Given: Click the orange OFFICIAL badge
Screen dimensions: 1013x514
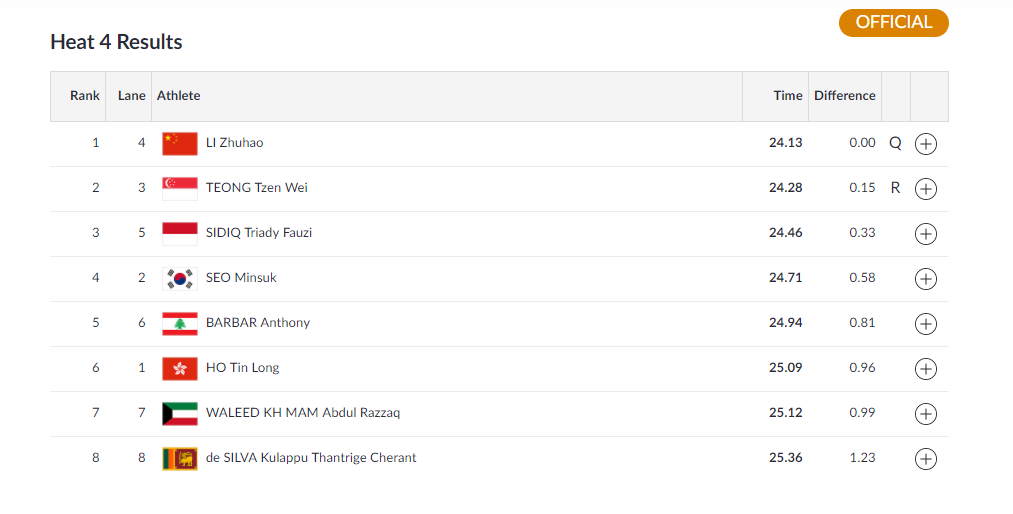Looking at the screenshot, I should coord(893,23).
